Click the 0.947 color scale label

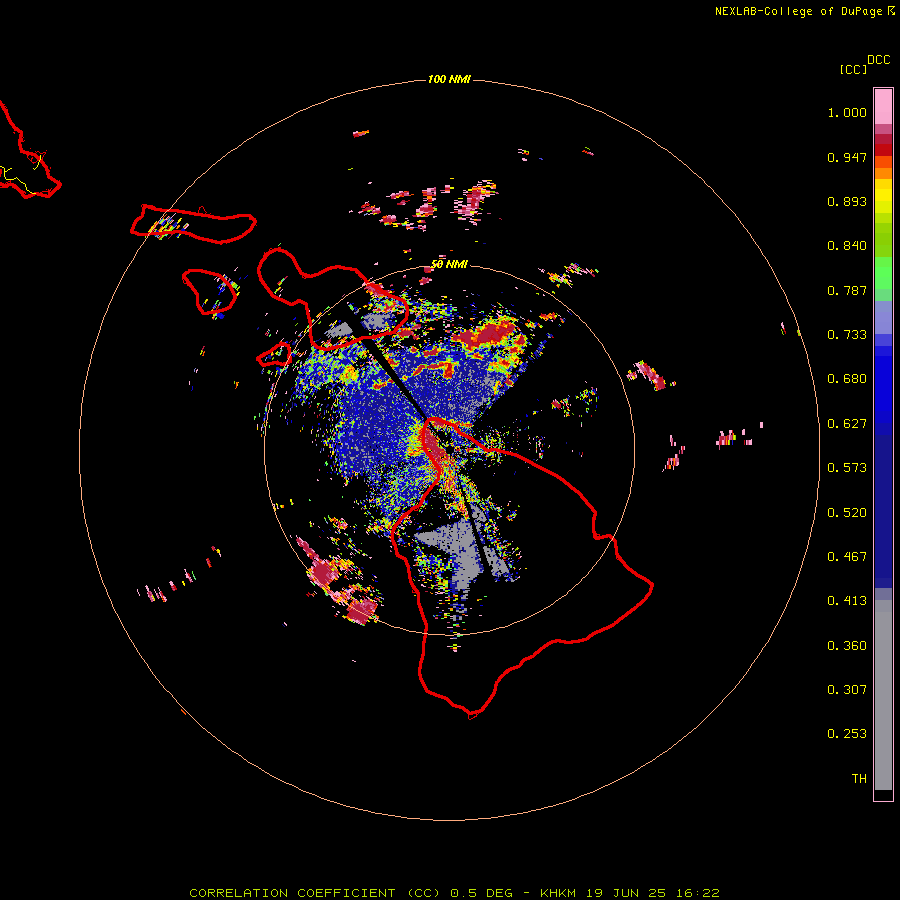pyautogui.click(x=847, y=157)
